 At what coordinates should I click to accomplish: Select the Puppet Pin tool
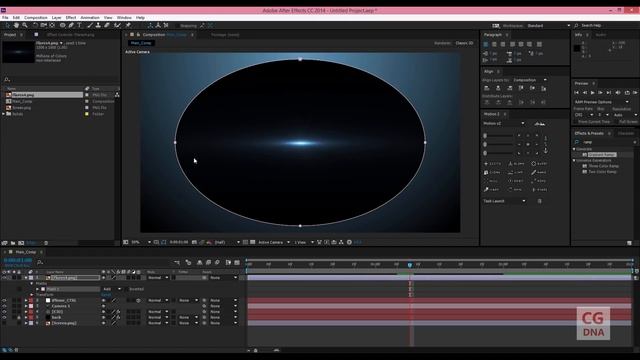128,25
